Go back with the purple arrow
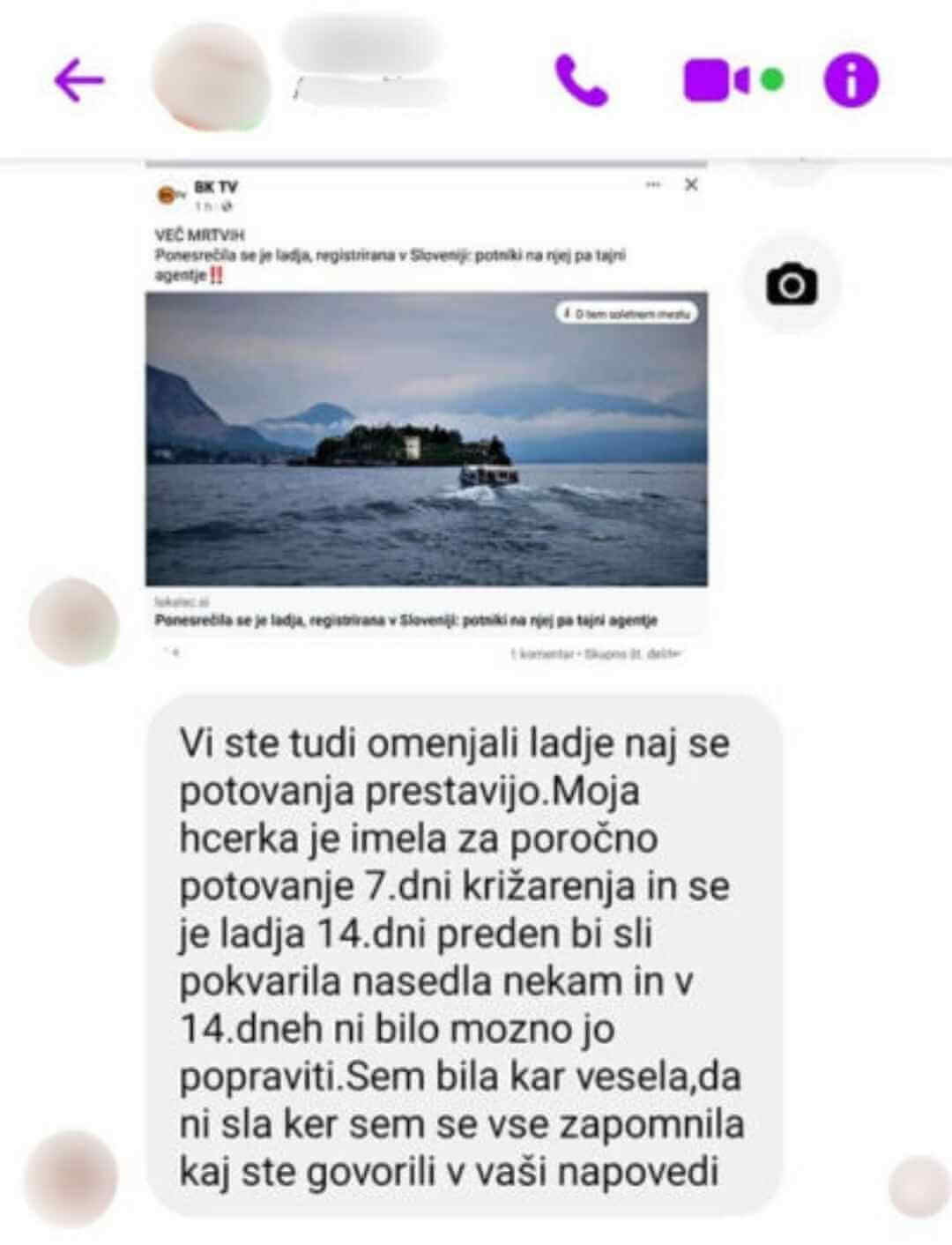 pyautogui.click(x=79, y=80)
